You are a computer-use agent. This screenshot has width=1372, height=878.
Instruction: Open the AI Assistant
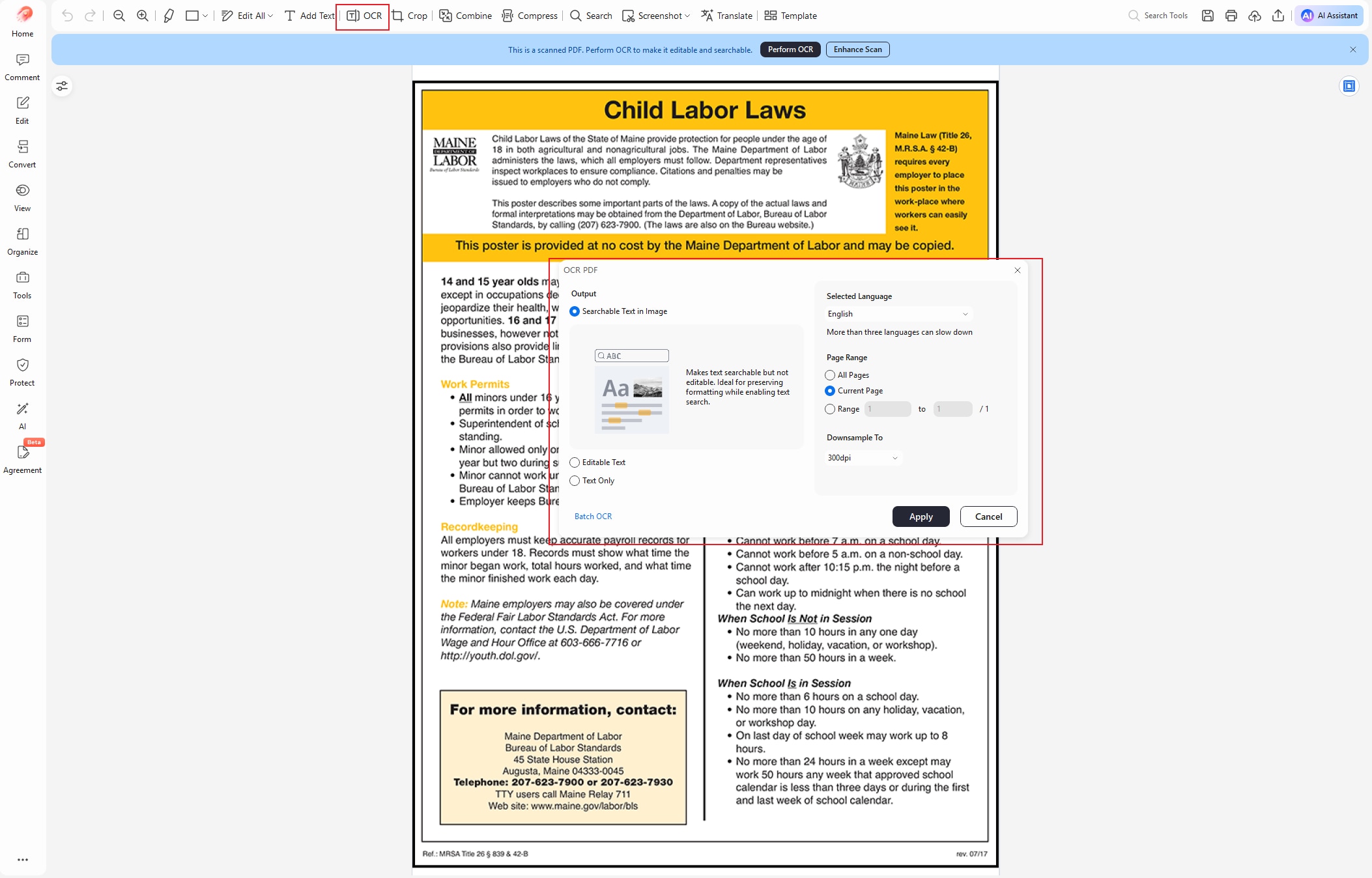[x=1329, y=16]
